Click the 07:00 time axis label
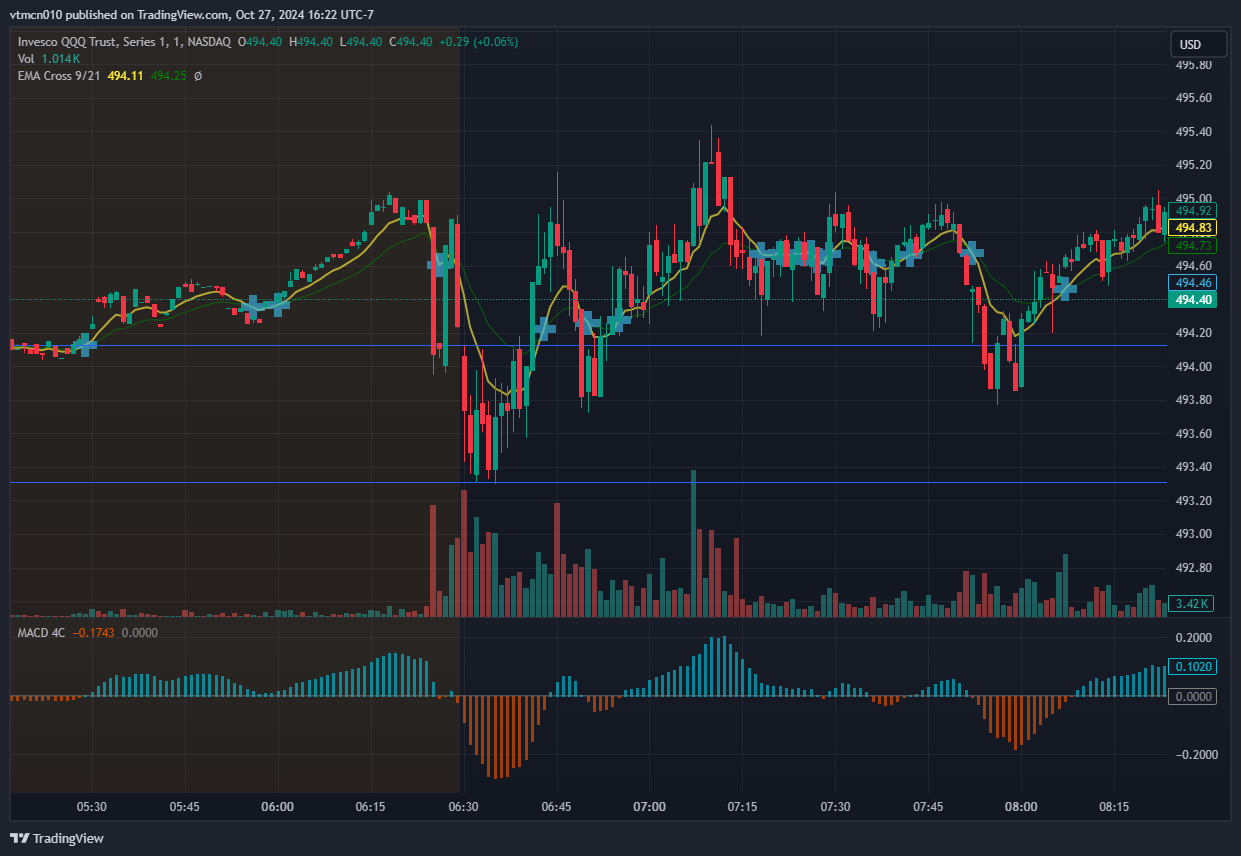Image resolution: width=1241 pixels, height=856 pixels. tap(649, 806)
